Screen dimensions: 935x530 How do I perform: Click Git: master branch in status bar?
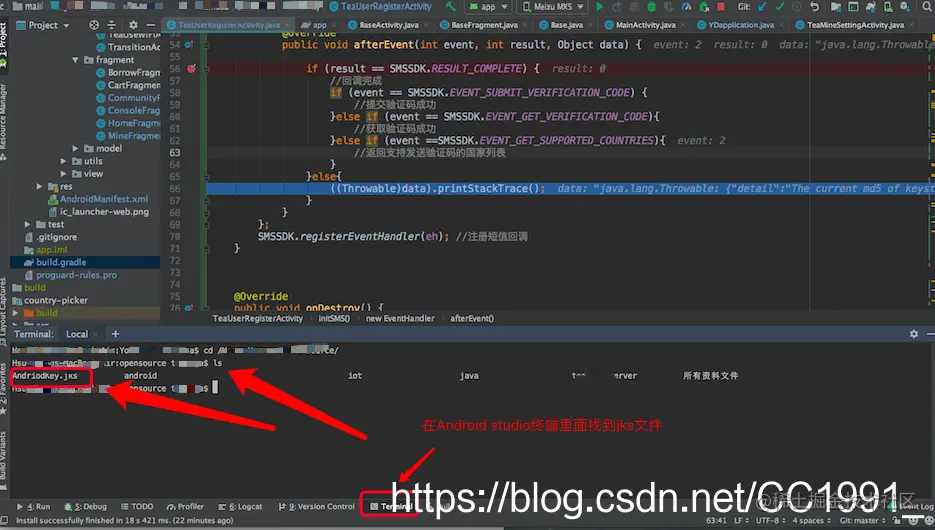pyautogui.click(x=862, y=520)
